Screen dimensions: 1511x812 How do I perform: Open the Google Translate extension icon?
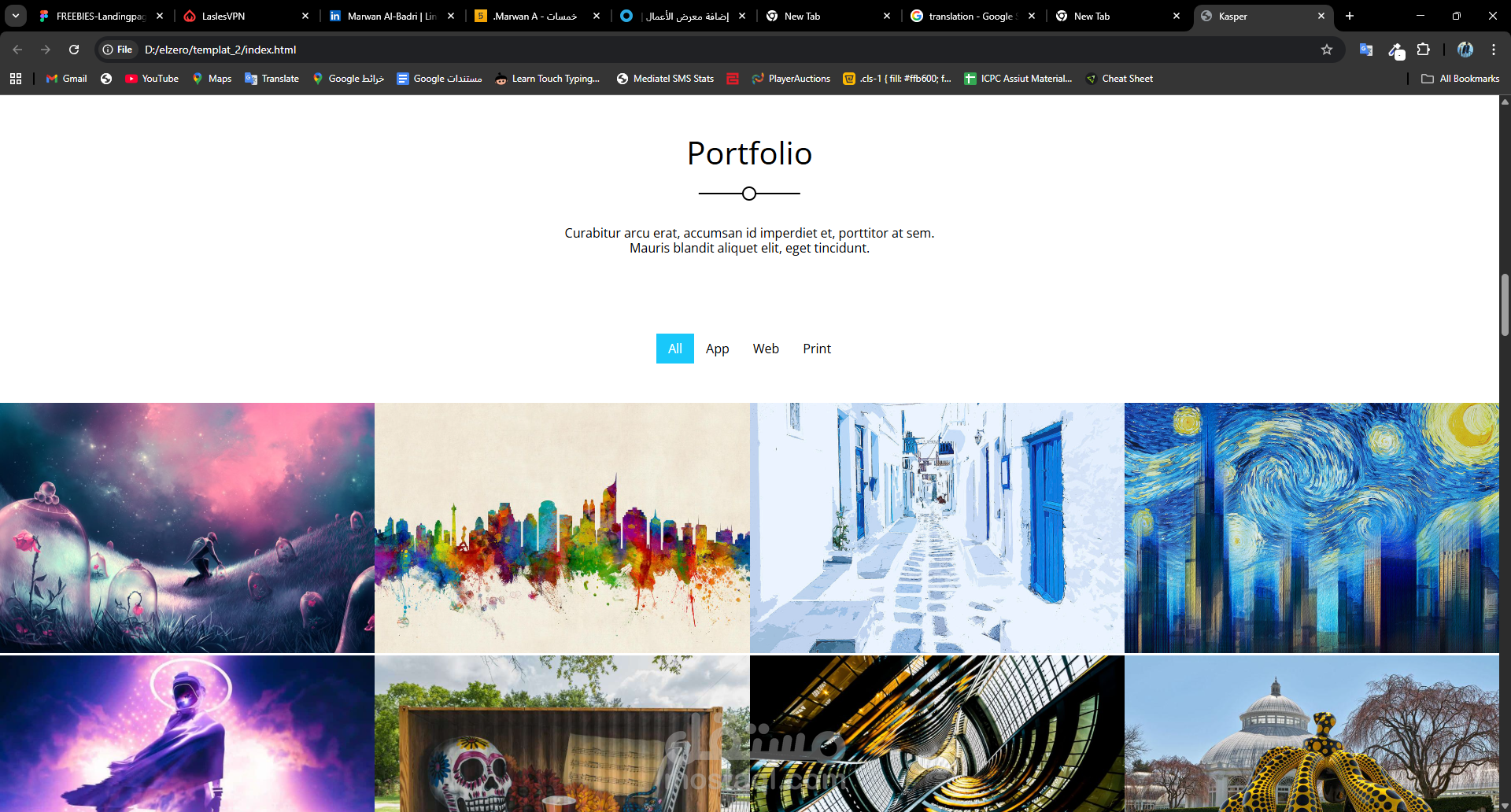(1366, 50)
